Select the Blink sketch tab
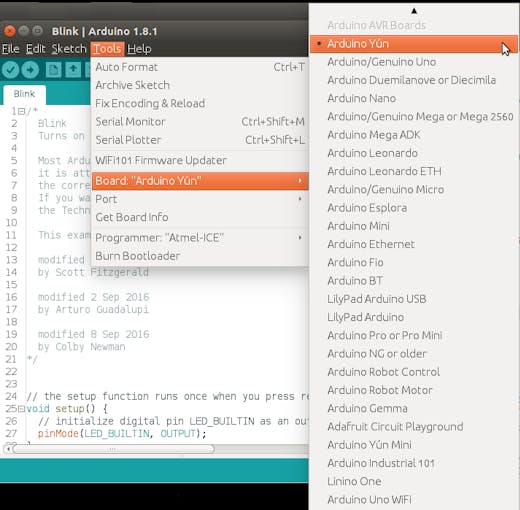Viewport: 520px width, 510px height. tap(24, 94)
